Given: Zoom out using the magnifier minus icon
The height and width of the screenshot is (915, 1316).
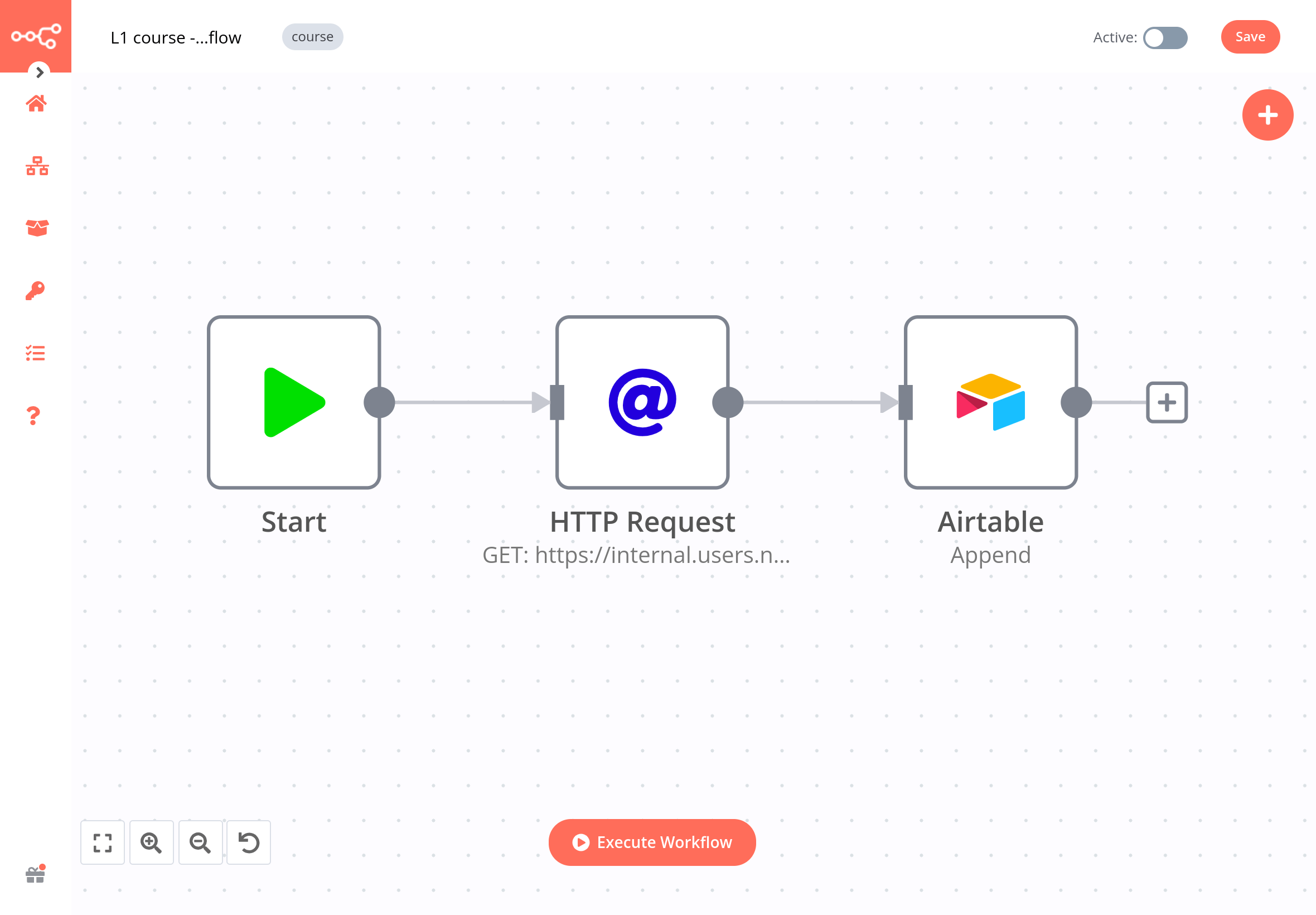Looking at the screenshot, I should [x=200, y=842].
